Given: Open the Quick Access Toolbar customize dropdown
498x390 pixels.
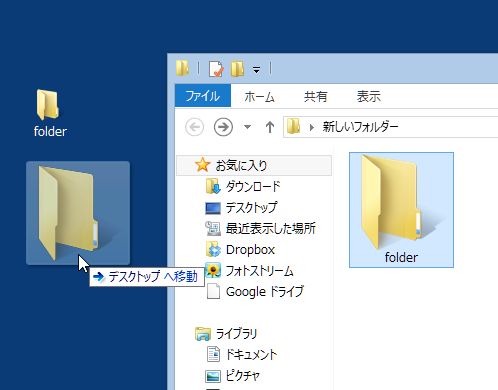Looking at the screenshot, I should (x=256, y=70).
